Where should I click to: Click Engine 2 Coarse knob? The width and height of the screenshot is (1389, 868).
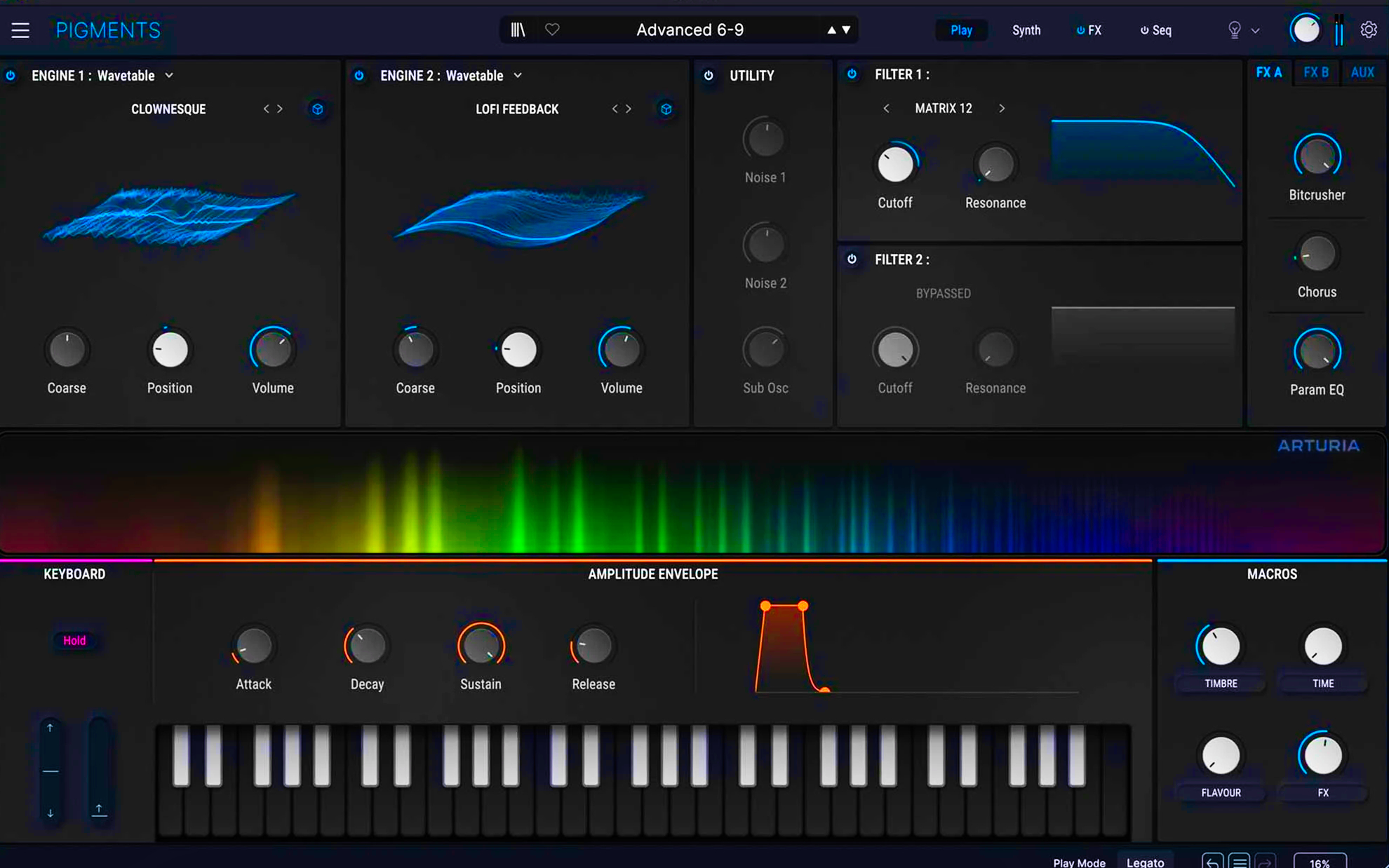click(x=415, y=349)
